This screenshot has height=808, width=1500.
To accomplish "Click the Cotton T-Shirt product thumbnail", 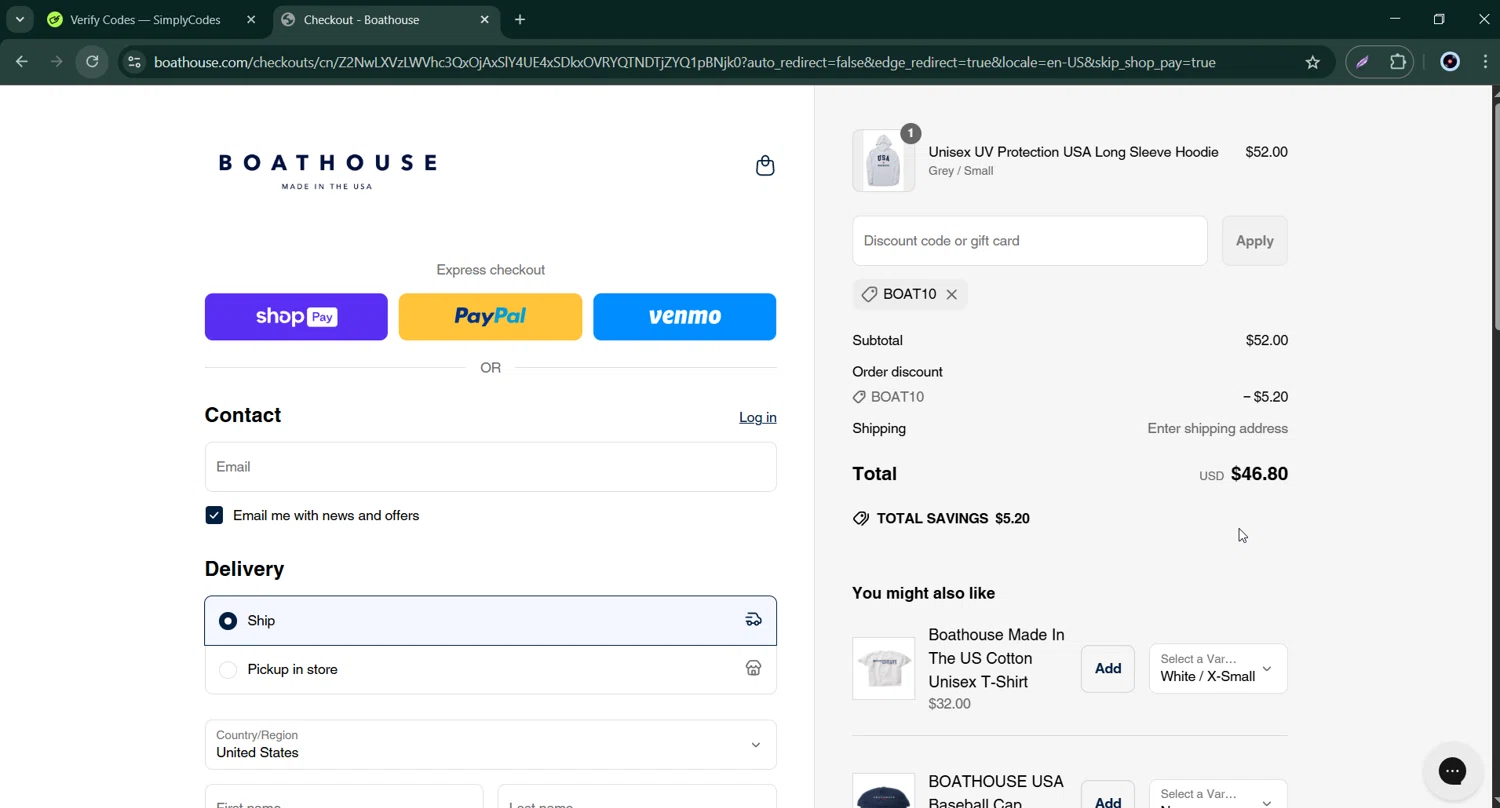I will (883, 668).
